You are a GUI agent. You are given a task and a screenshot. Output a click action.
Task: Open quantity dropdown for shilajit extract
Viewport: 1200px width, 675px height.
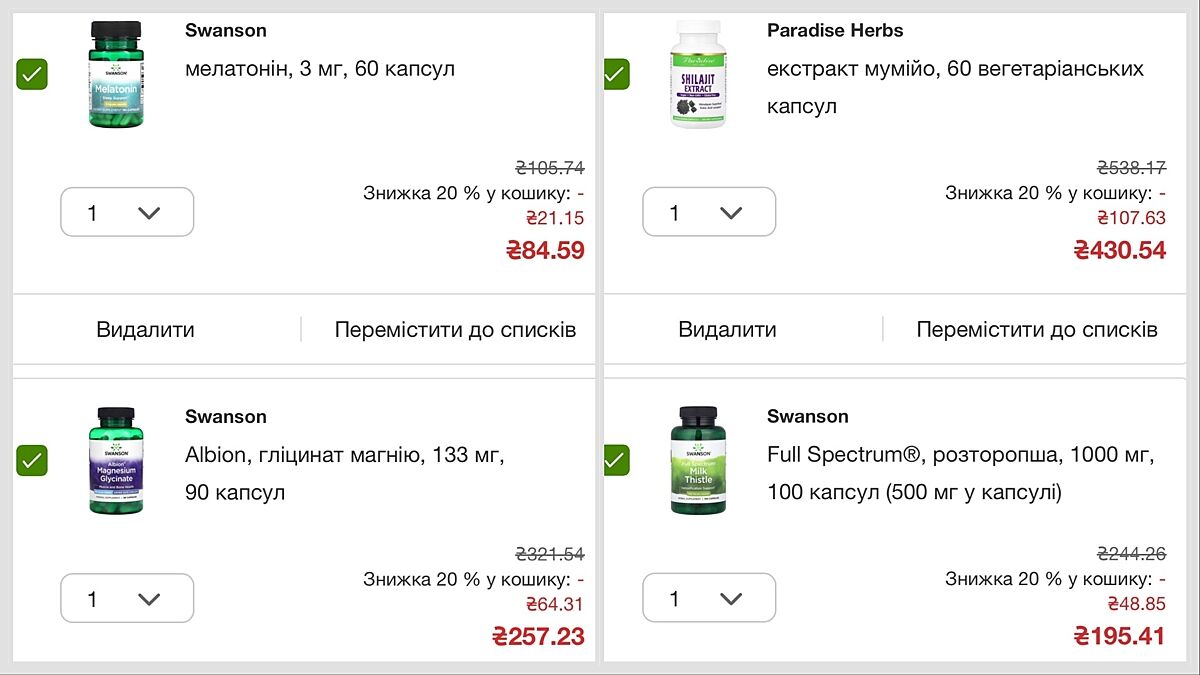[x=709, y=212]
